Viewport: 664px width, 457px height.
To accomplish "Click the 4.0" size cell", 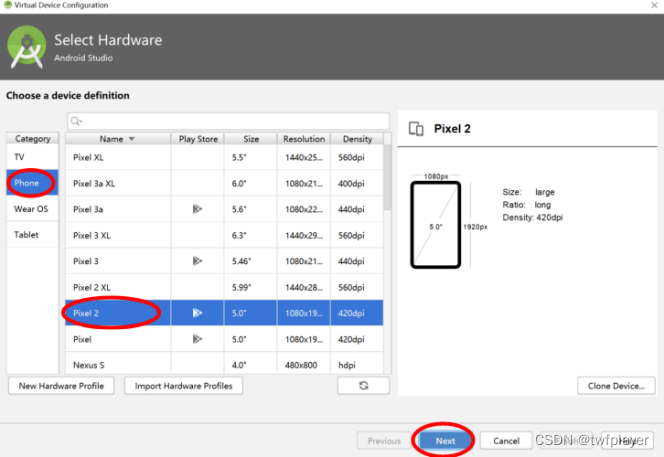I will 251,363.
